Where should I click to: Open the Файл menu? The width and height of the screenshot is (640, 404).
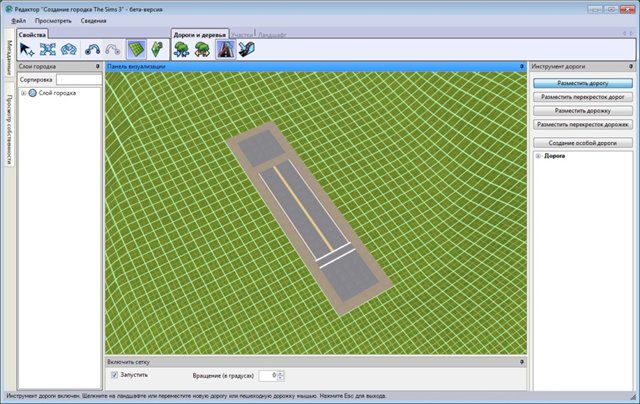[19, 20]
